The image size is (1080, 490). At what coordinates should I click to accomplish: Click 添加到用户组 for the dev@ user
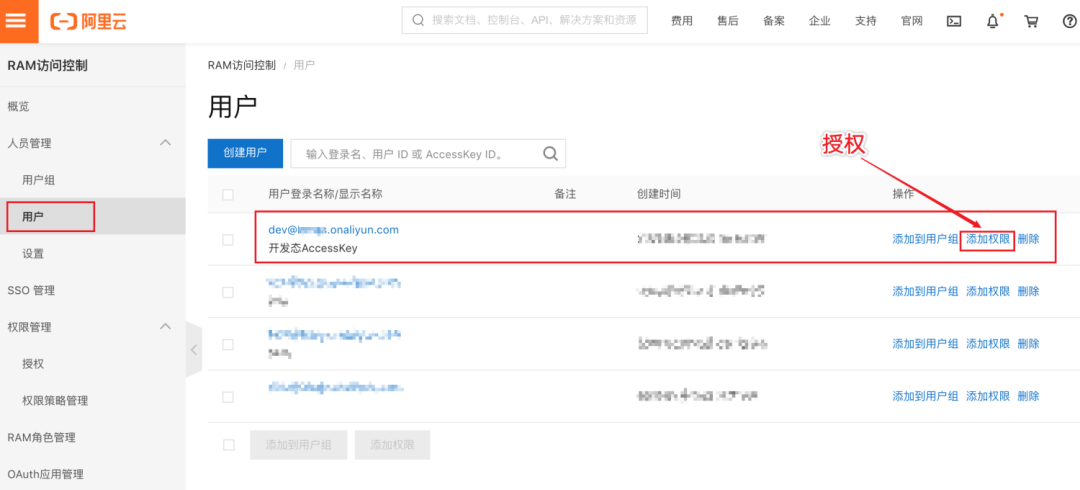tap(925, 239)
